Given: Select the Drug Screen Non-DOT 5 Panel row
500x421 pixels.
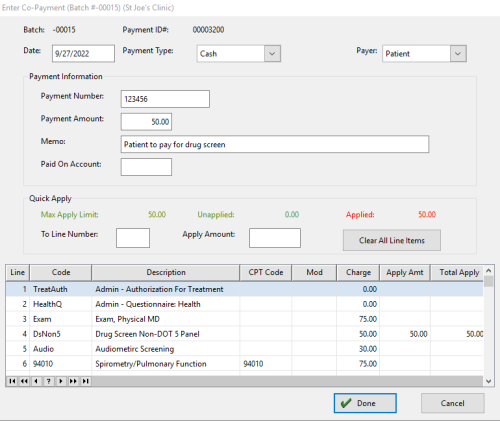Looking at the screenshot, I should (244, 334).
